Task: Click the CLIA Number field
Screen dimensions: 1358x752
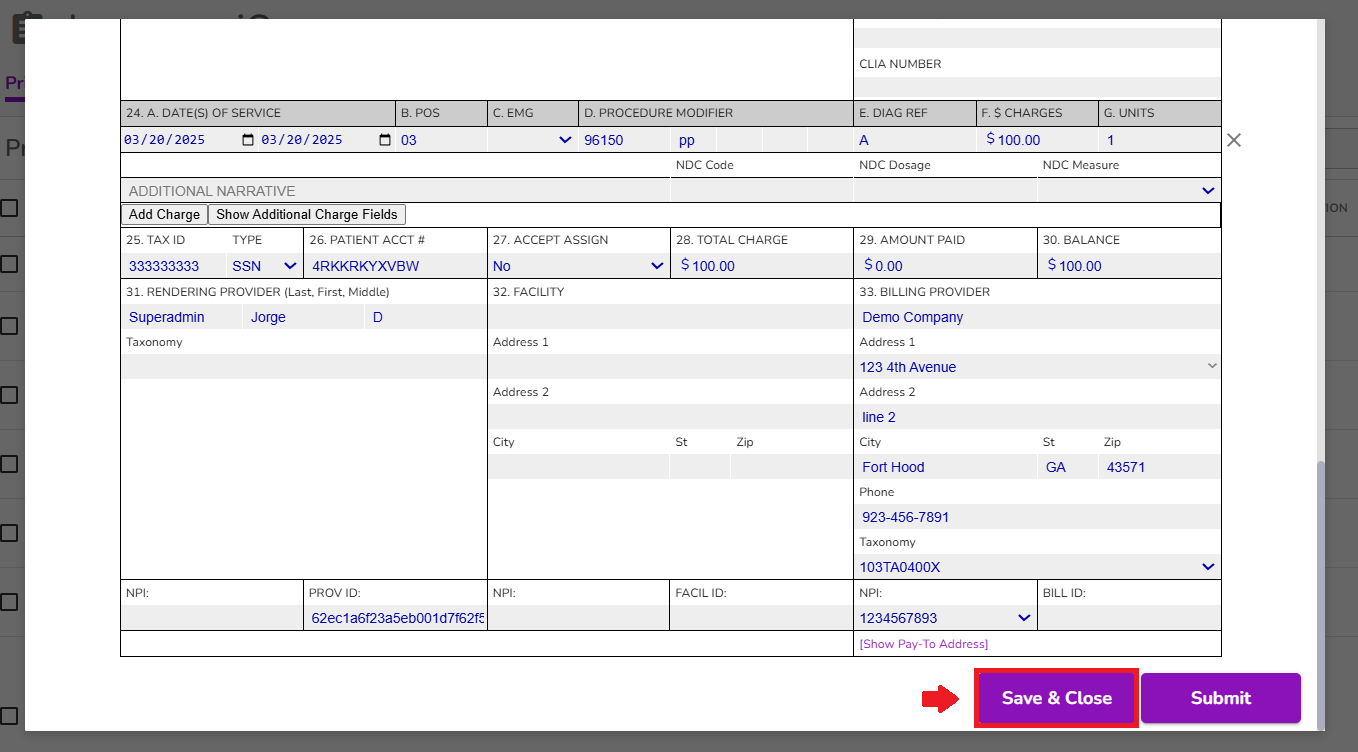Action: [x=1037, y=86]
